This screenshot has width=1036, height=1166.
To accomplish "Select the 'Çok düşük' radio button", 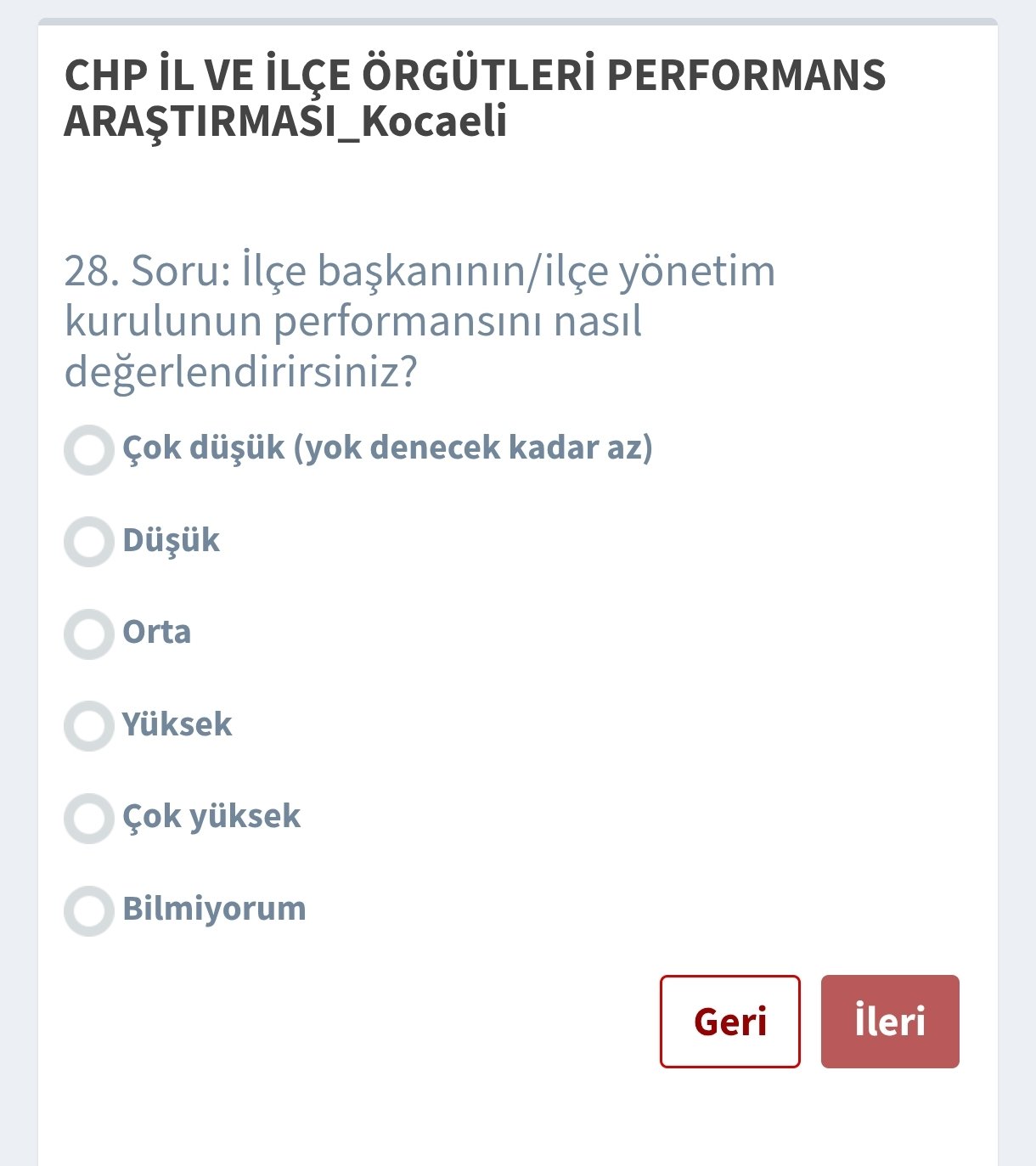I will (x=89, y=450).
